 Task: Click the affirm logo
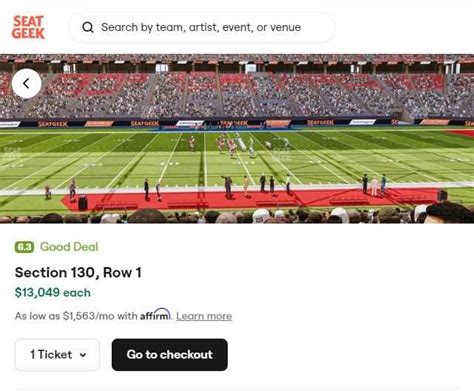tap(155, 315)
